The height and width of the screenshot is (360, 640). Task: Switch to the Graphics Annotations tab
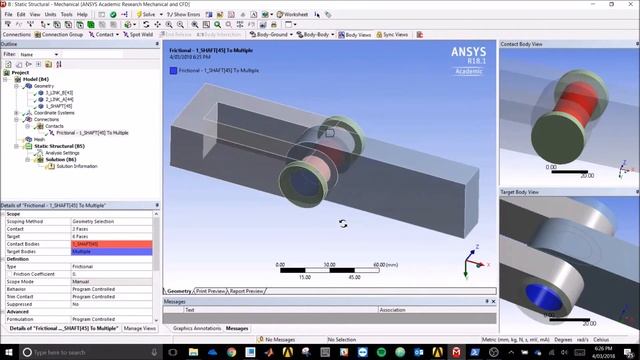point(197,328)
